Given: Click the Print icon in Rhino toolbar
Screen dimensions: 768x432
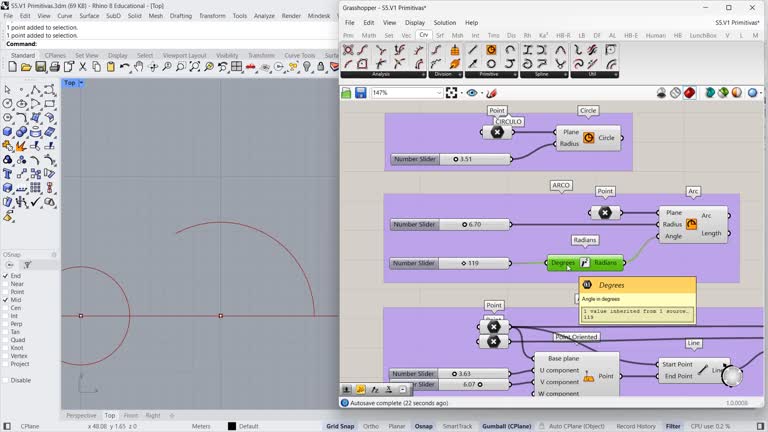Looking at the screenshot, I should click(54, 67).
